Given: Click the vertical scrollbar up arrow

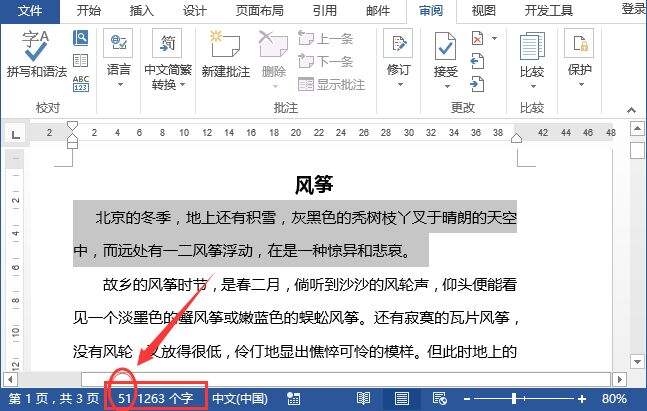Looking at the screenshot, I should (x=637, y=129).
